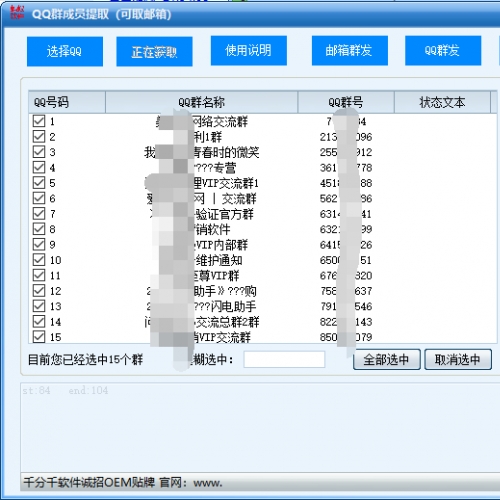This screenshot has width=500, height=500.
Task: Open 使用说明 instructions
Action: [249, 50]
